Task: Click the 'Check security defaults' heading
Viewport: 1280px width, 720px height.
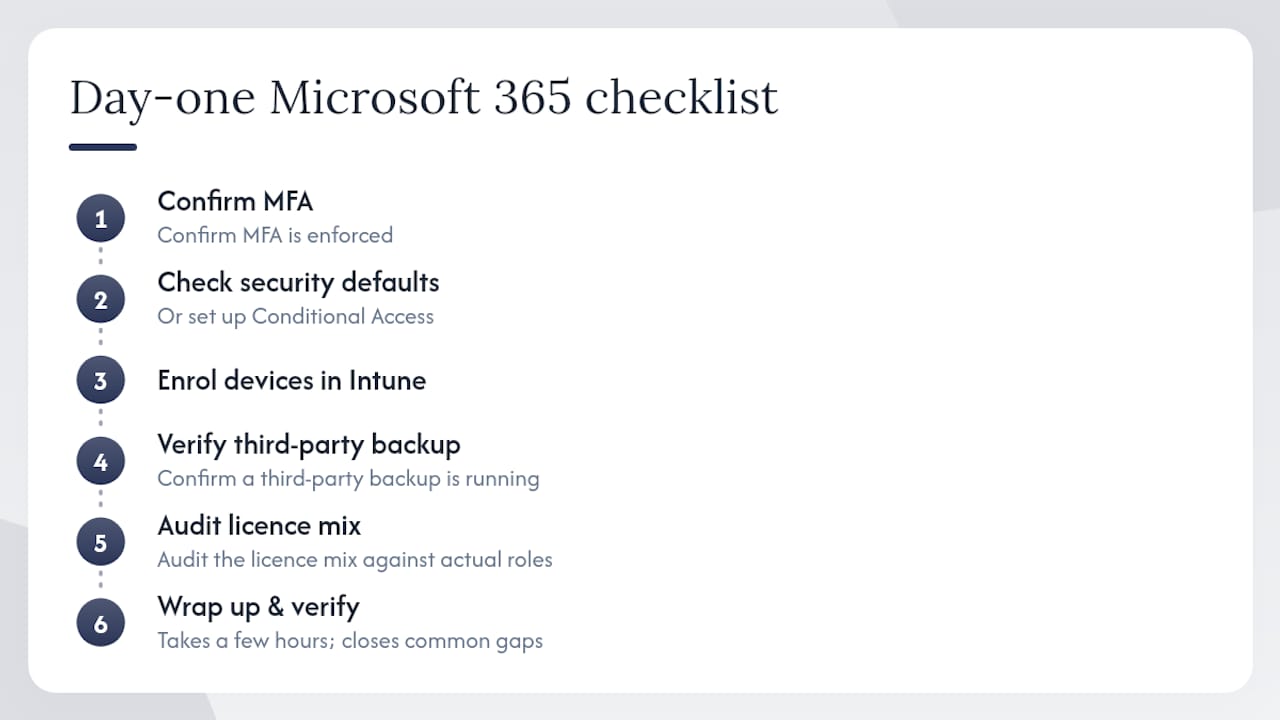Action: click(x=298, y=282)
